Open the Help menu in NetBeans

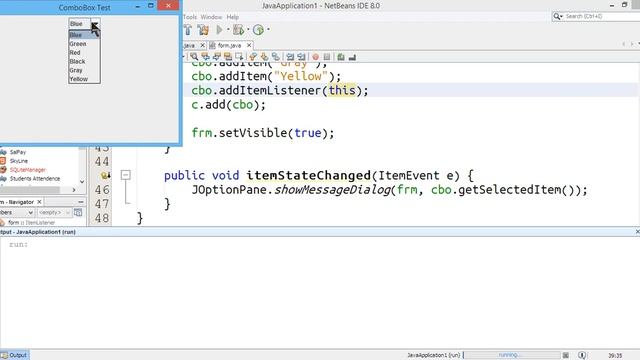pos(233,17)
